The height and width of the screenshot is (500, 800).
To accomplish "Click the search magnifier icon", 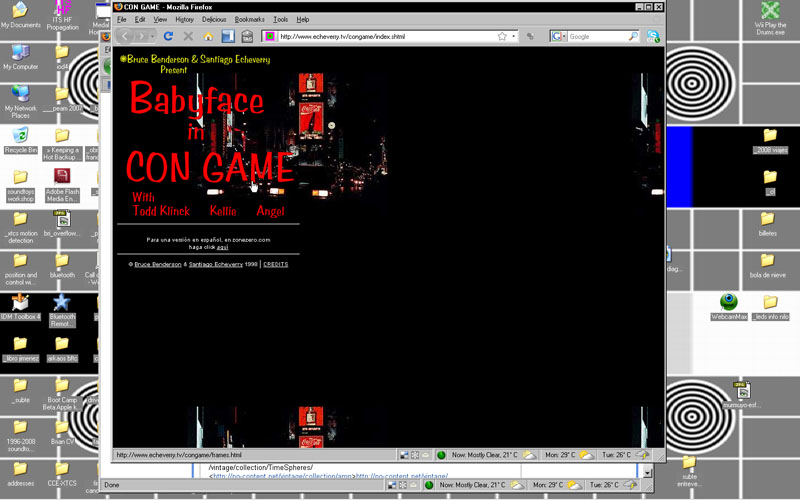I will (x=633, y=36).
